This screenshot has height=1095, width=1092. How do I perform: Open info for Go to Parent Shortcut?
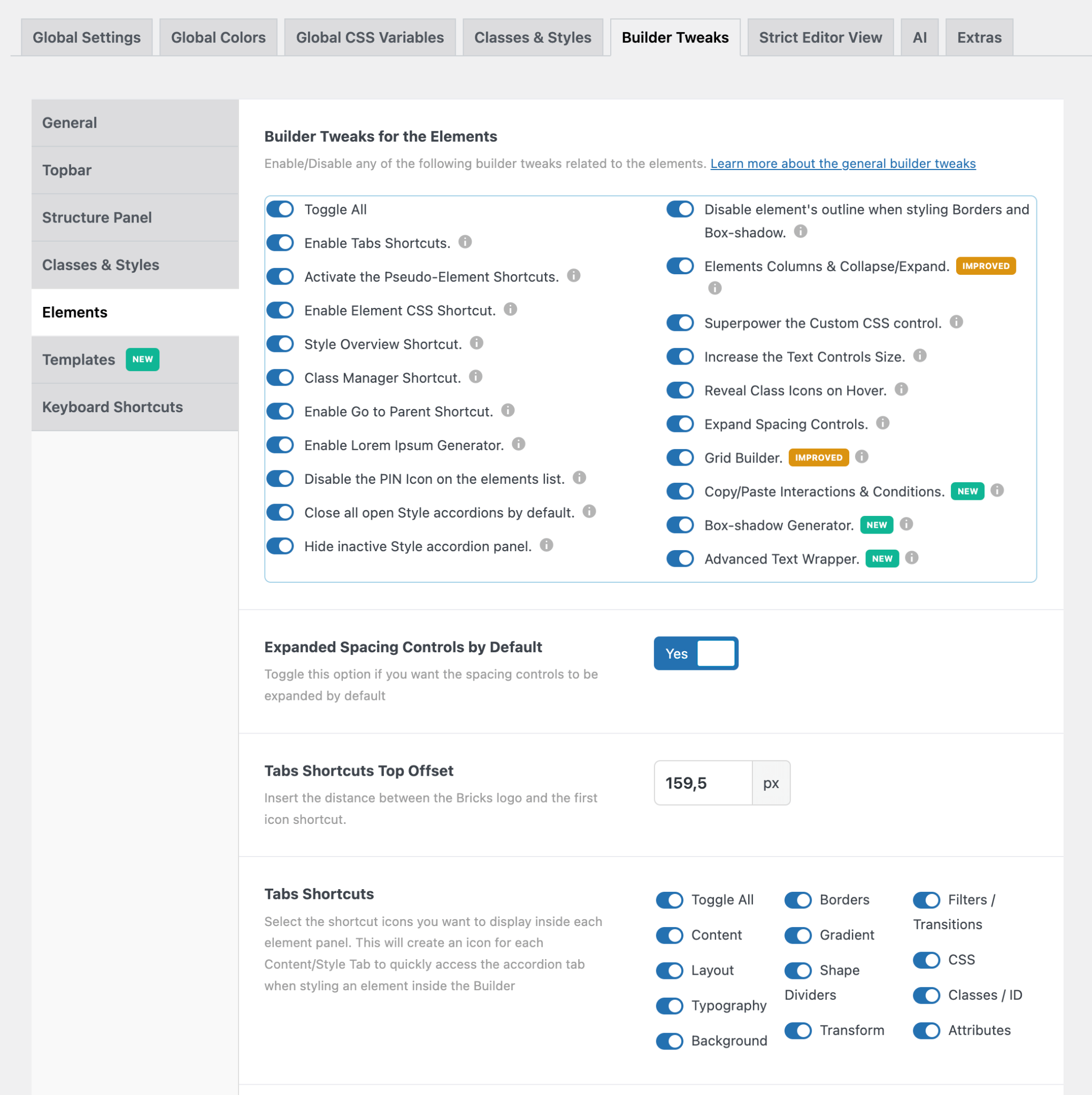pyautogui.click(x=508, y=410)
